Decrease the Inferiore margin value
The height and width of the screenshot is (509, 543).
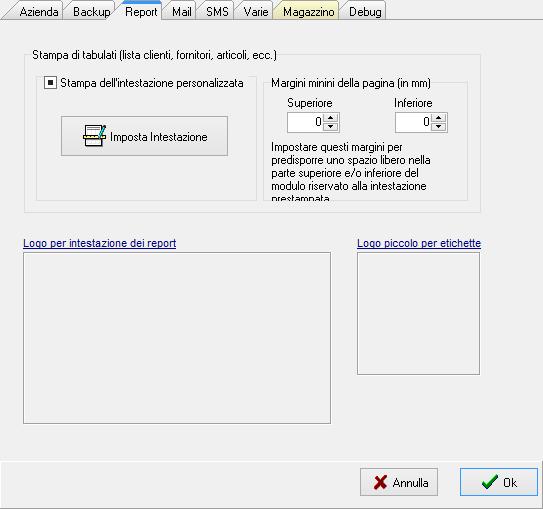coord(439,127)
